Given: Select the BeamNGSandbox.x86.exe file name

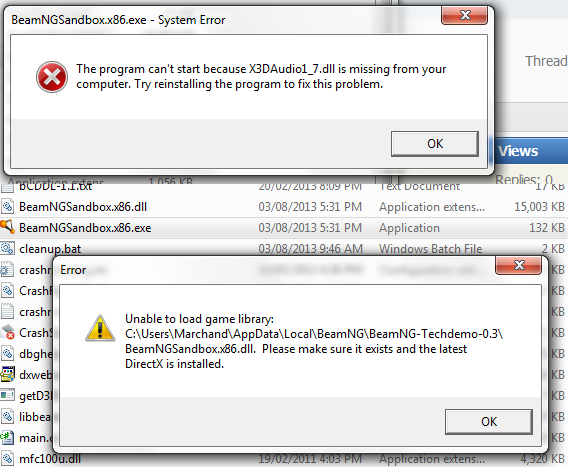Looking at the screenshot, I should click(85, 228).
